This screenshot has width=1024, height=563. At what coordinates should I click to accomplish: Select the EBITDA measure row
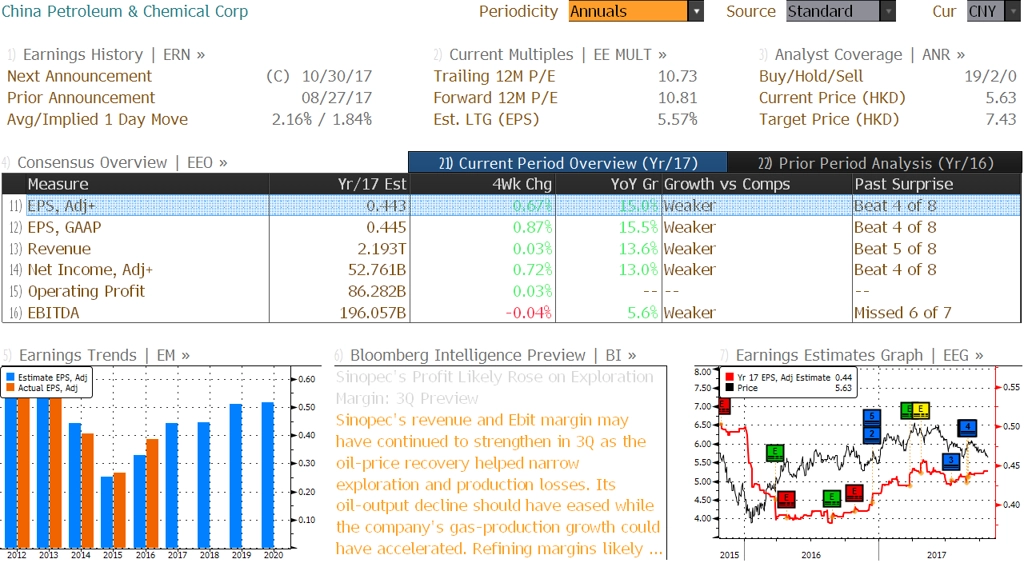tap(511, 313)
